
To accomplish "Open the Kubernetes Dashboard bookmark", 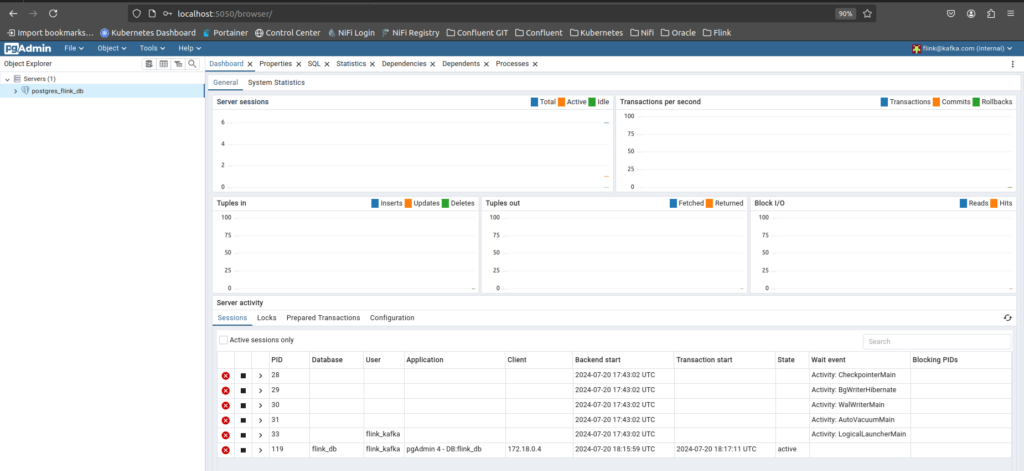I will click(148, 32).
